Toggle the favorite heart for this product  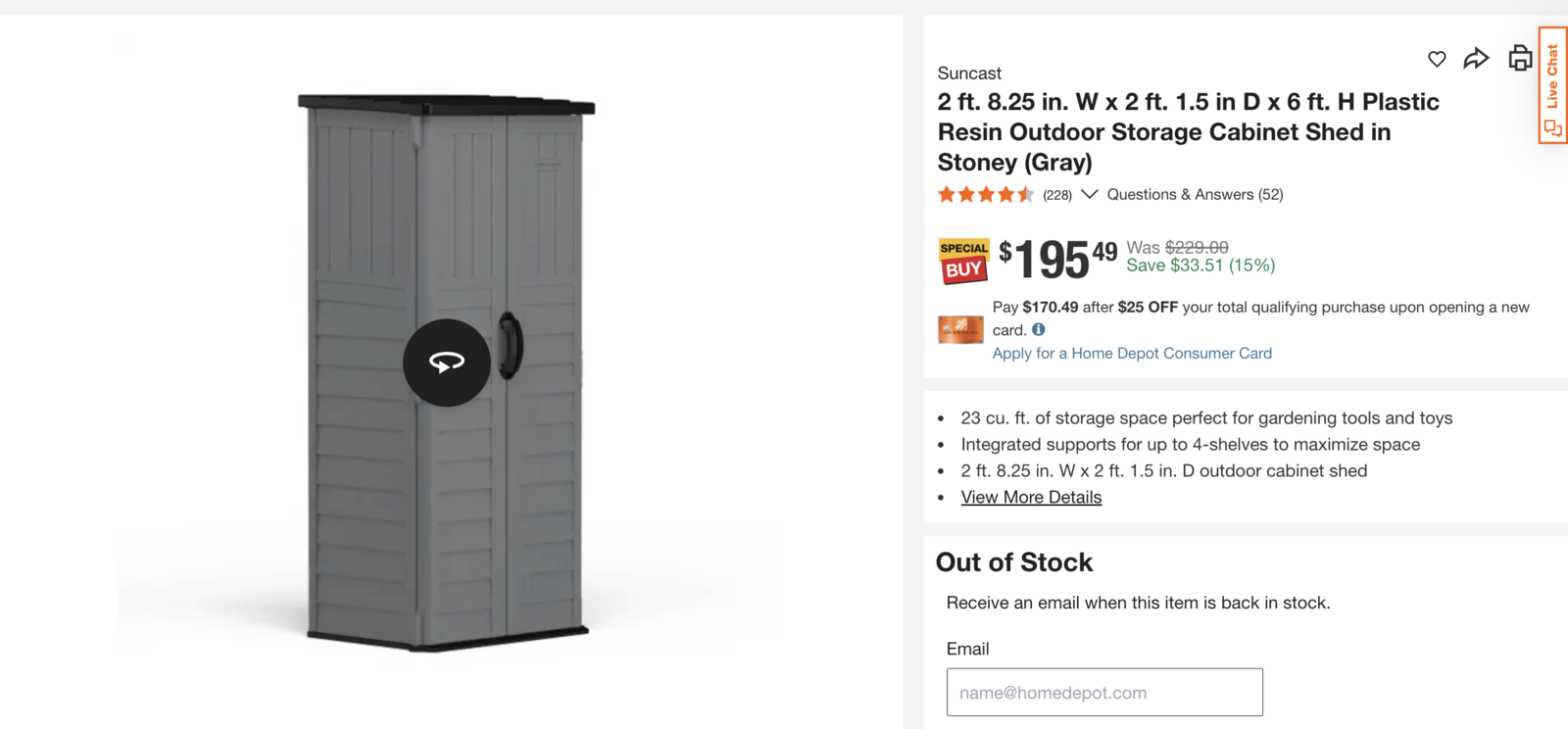tap(1436, 59)
